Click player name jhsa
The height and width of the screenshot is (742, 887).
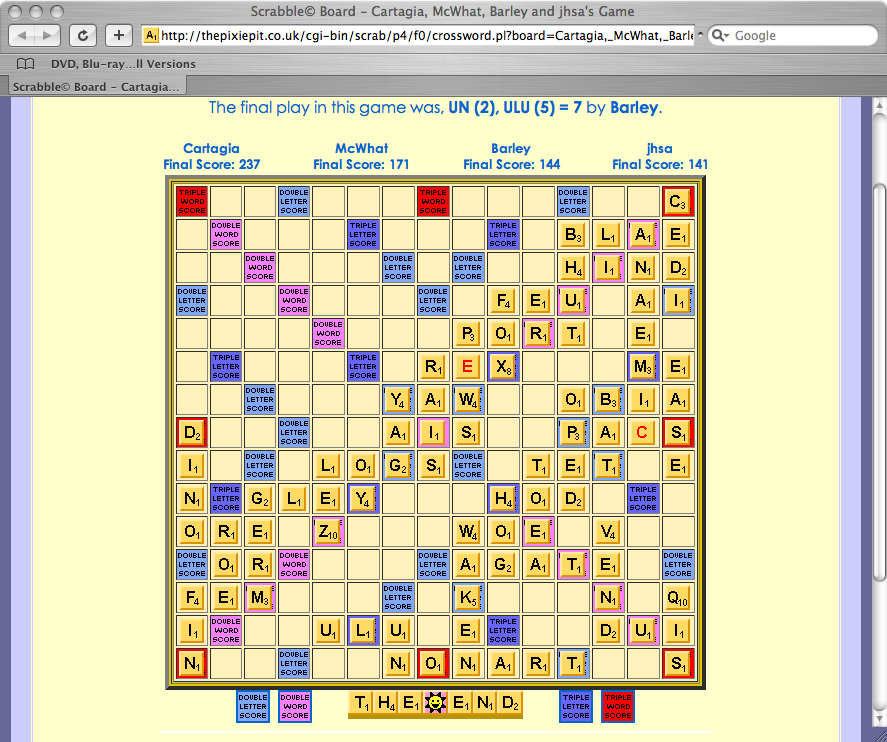660,149
